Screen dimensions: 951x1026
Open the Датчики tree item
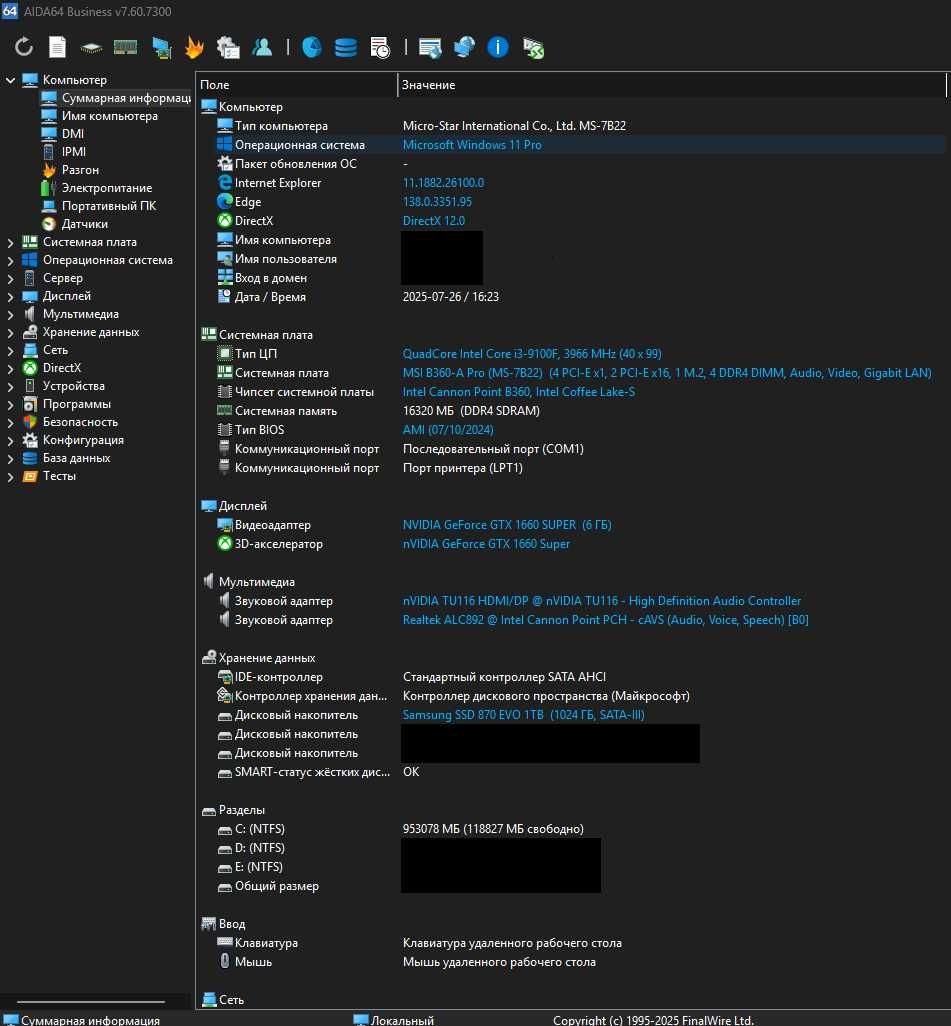pyautogui.click(x=84, y=224)
